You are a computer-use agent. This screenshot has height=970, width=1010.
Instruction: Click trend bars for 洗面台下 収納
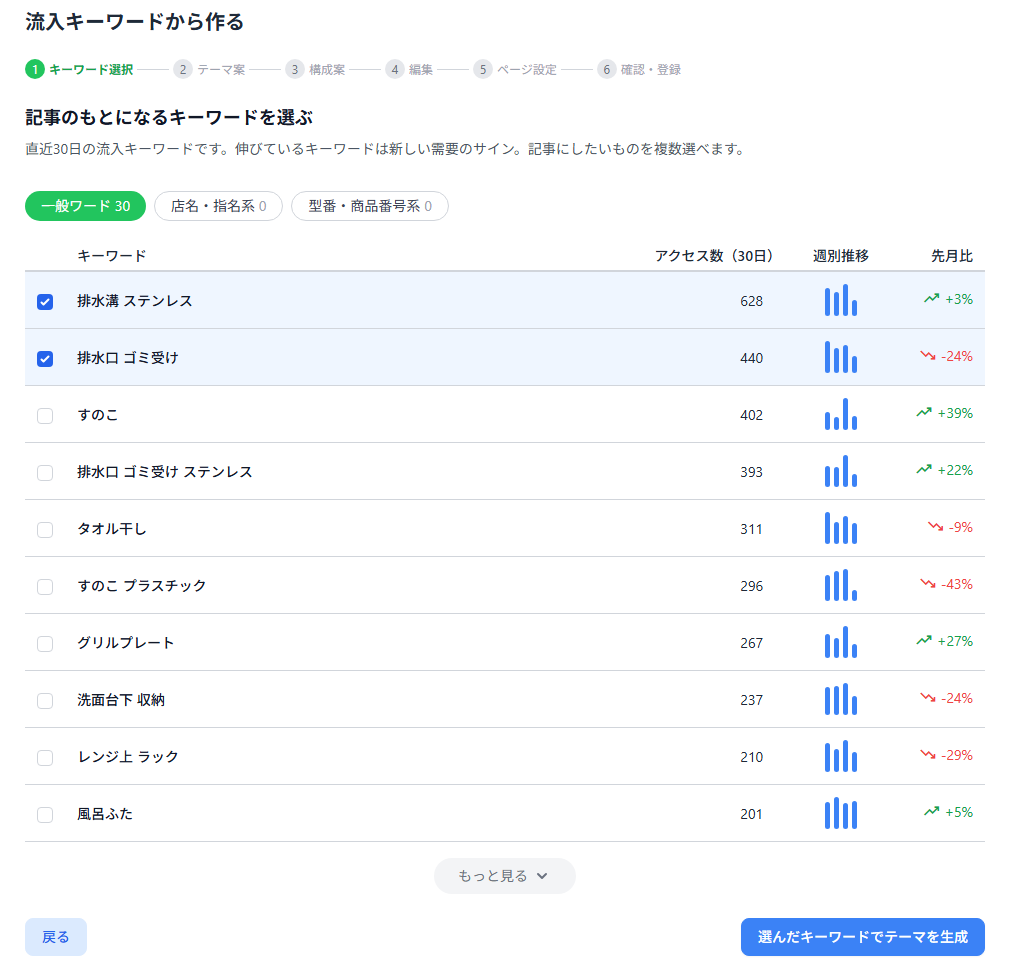[841, 699]
